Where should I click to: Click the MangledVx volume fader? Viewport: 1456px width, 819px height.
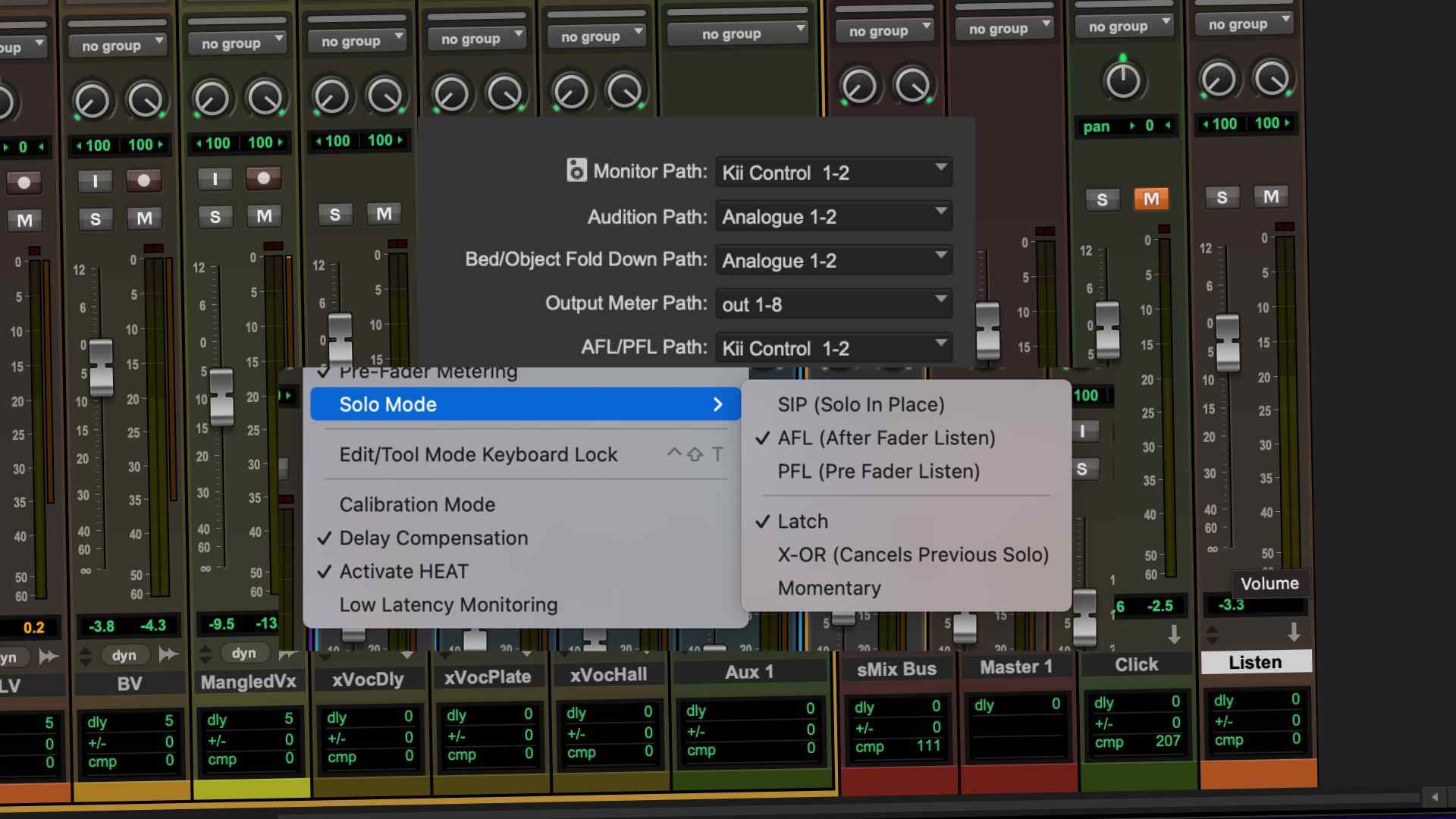tap(221, 397)
